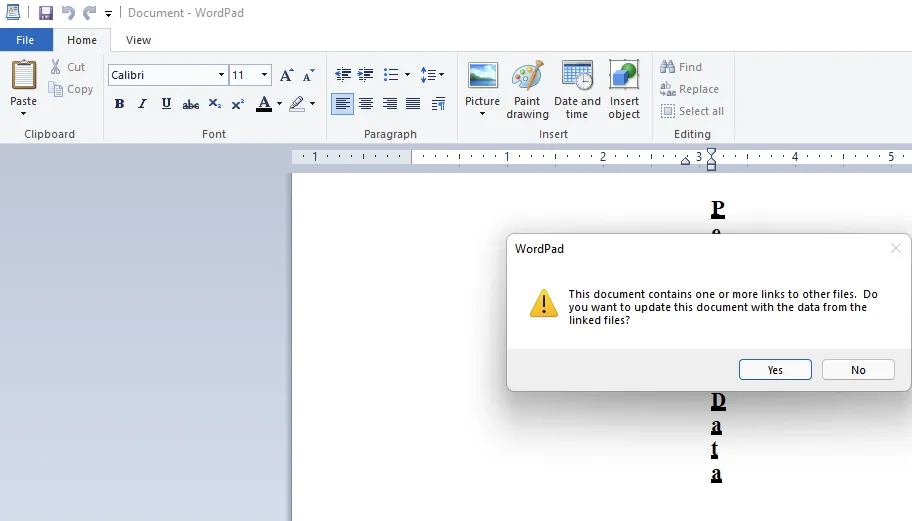The image size is (912, 521).
Task: Click the Strikethrough icon
Action: (191, 104)
